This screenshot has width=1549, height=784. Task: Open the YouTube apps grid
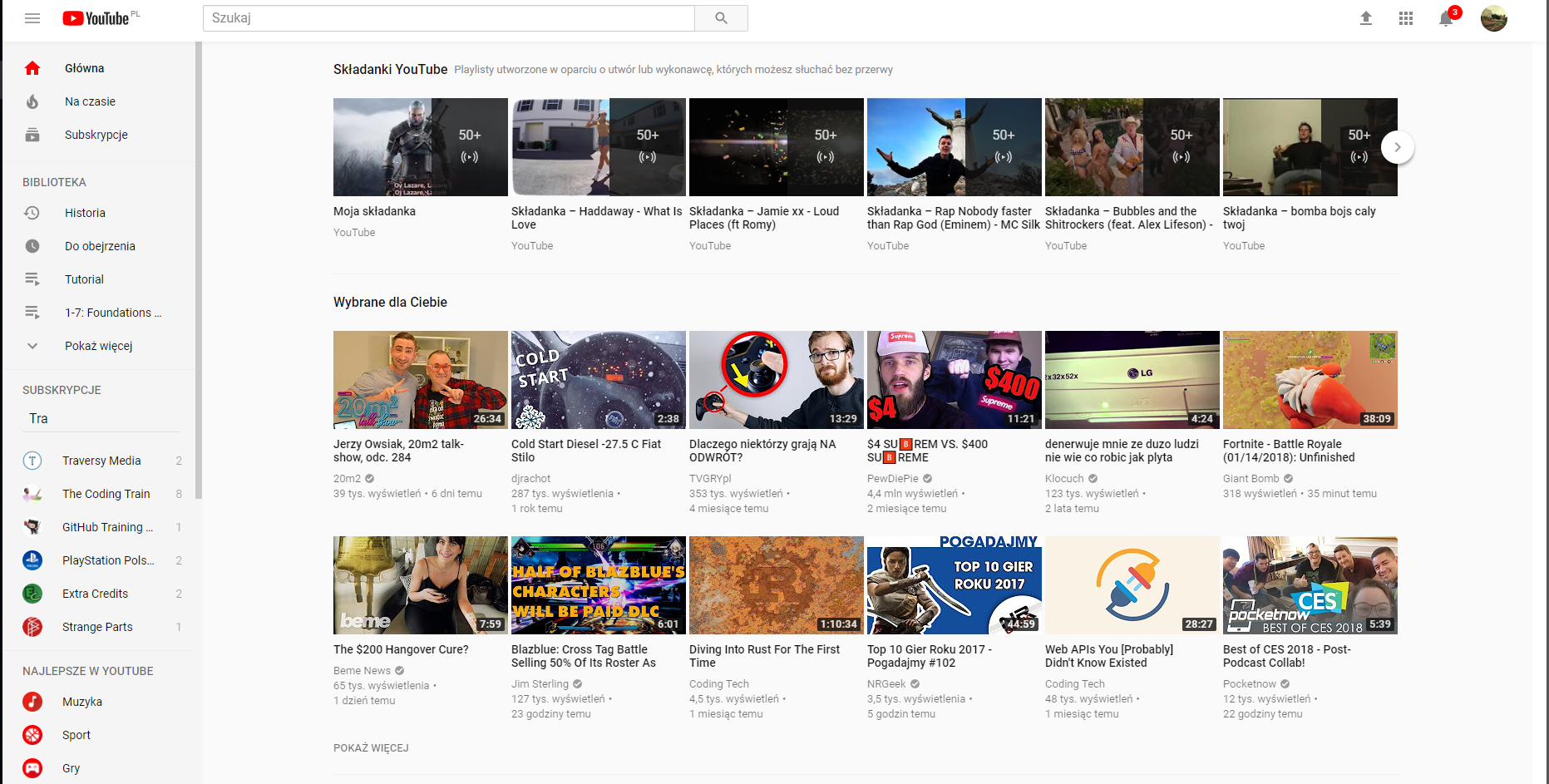(1406, 18)
